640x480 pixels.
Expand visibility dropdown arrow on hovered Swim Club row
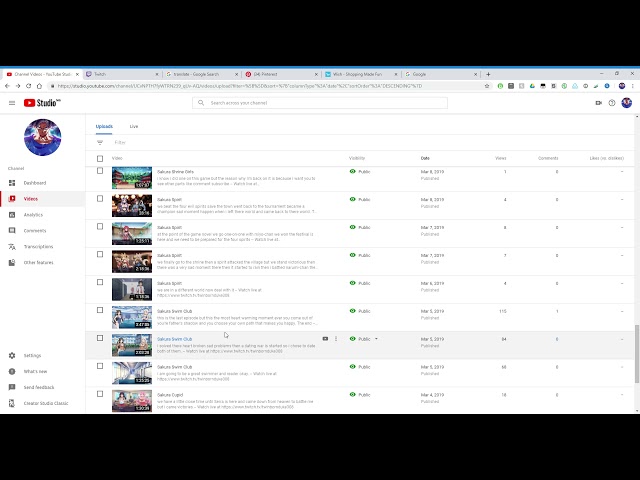(x=376, y=339)
